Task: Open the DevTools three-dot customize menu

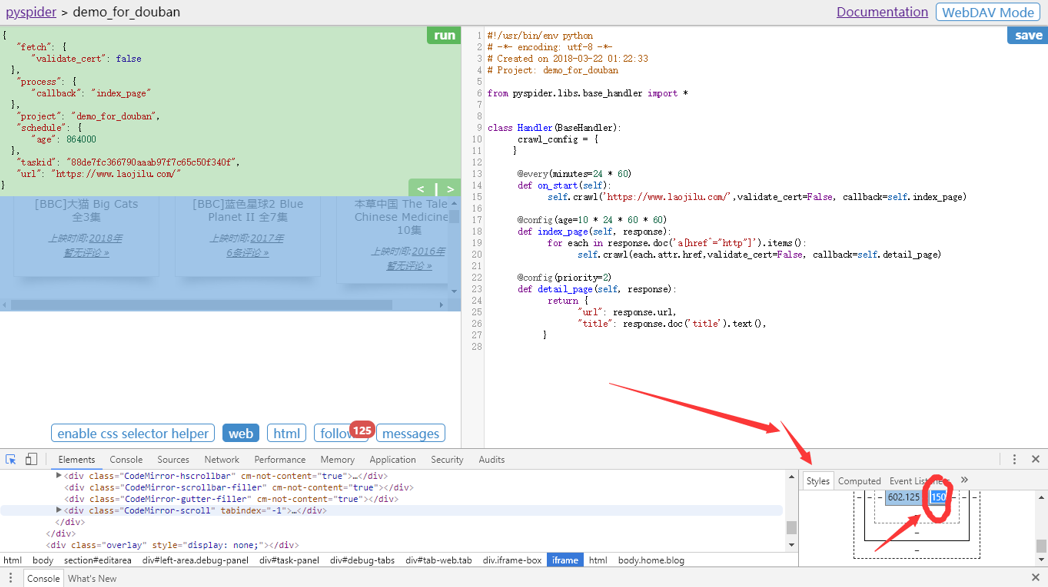Action: 1014,459
